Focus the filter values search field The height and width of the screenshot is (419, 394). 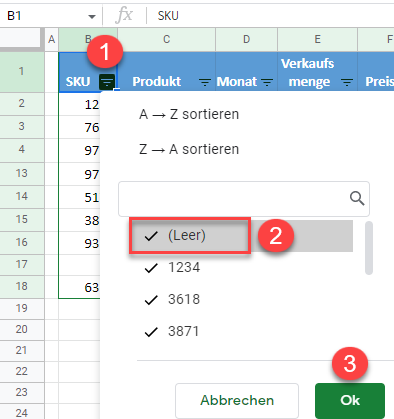(244, 199)
